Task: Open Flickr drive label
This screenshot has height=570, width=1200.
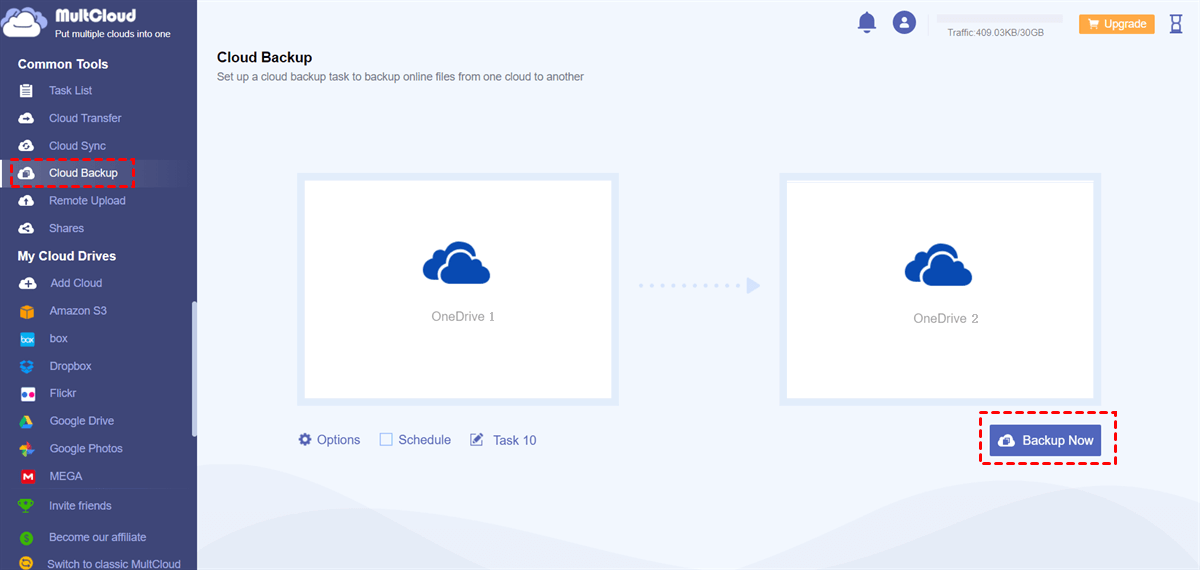Action: click(63, 394)
